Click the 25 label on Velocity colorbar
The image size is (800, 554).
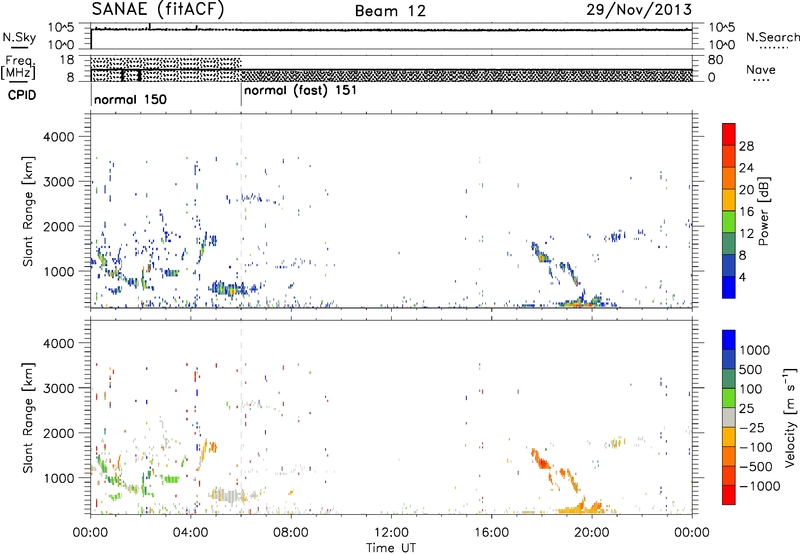tap(746, 408)
